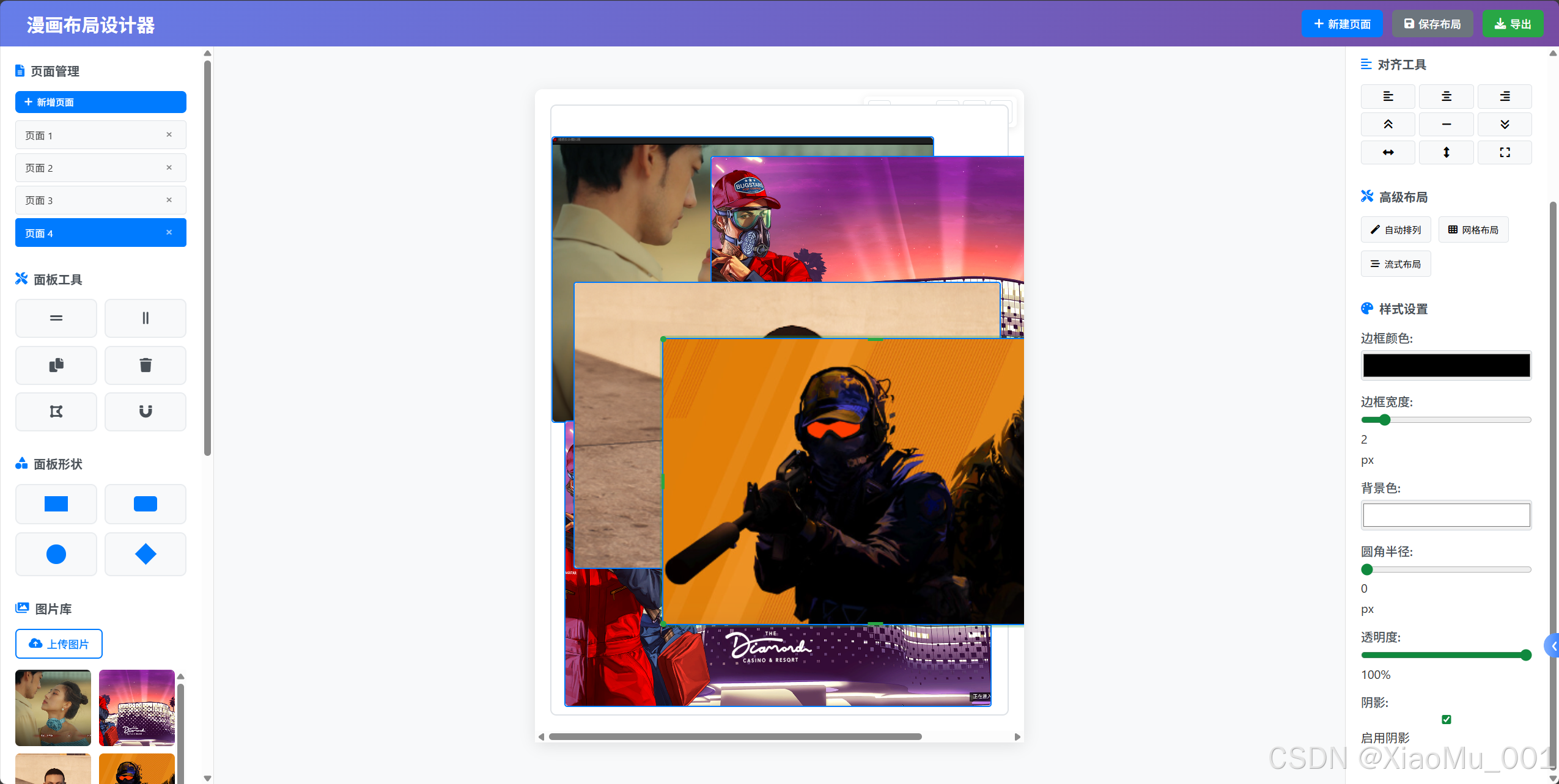Click the distribute horizontally arrow icon
1559x784 pixels.
[1388, 153]
